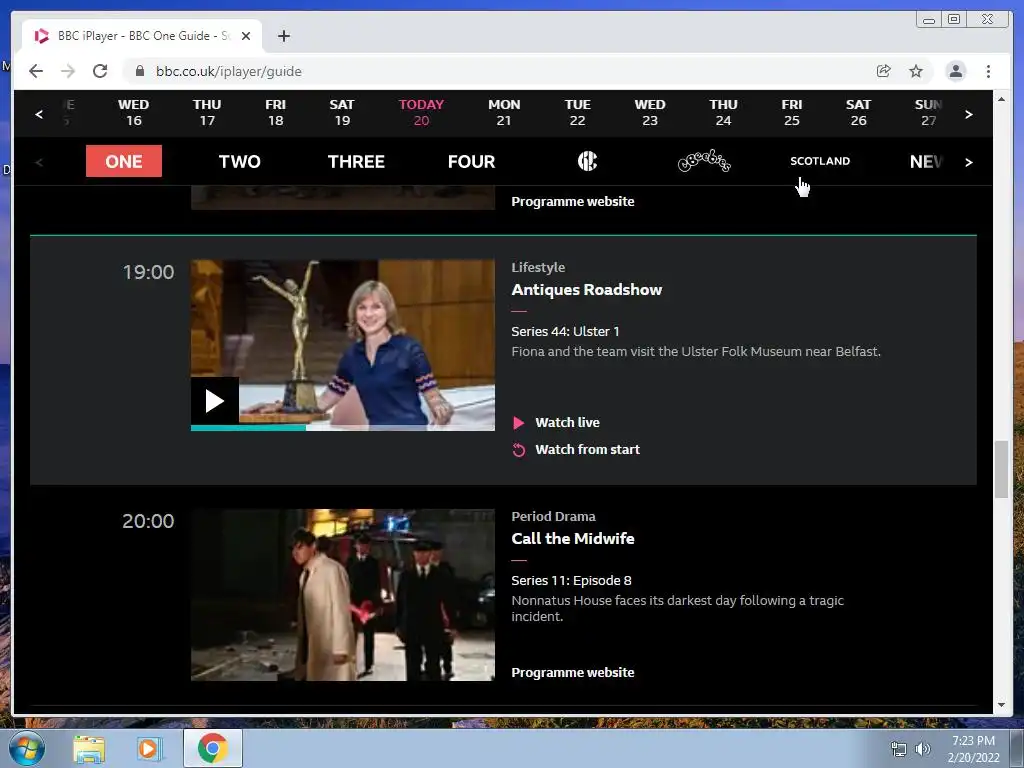The image size is (1024, 768).
Task: Select the BBC iPlayer browser tab
Action: [142, 36]
